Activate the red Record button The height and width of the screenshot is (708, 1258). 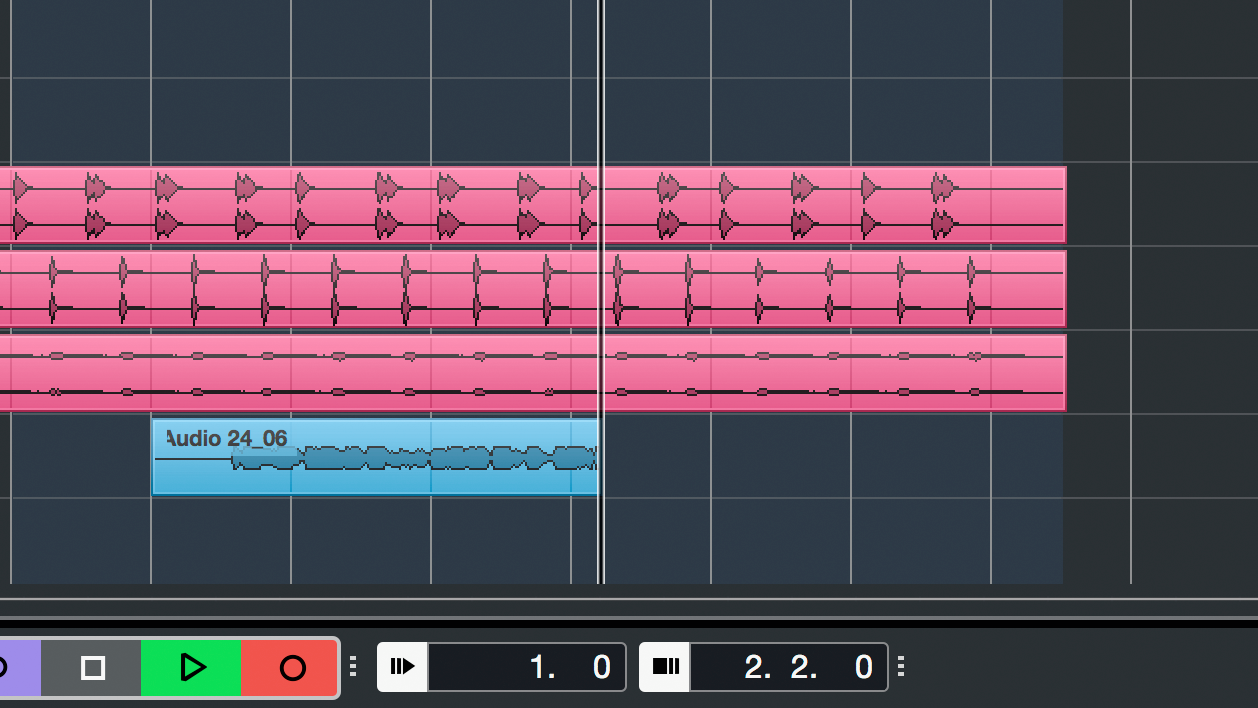click(x=290, y=668)
